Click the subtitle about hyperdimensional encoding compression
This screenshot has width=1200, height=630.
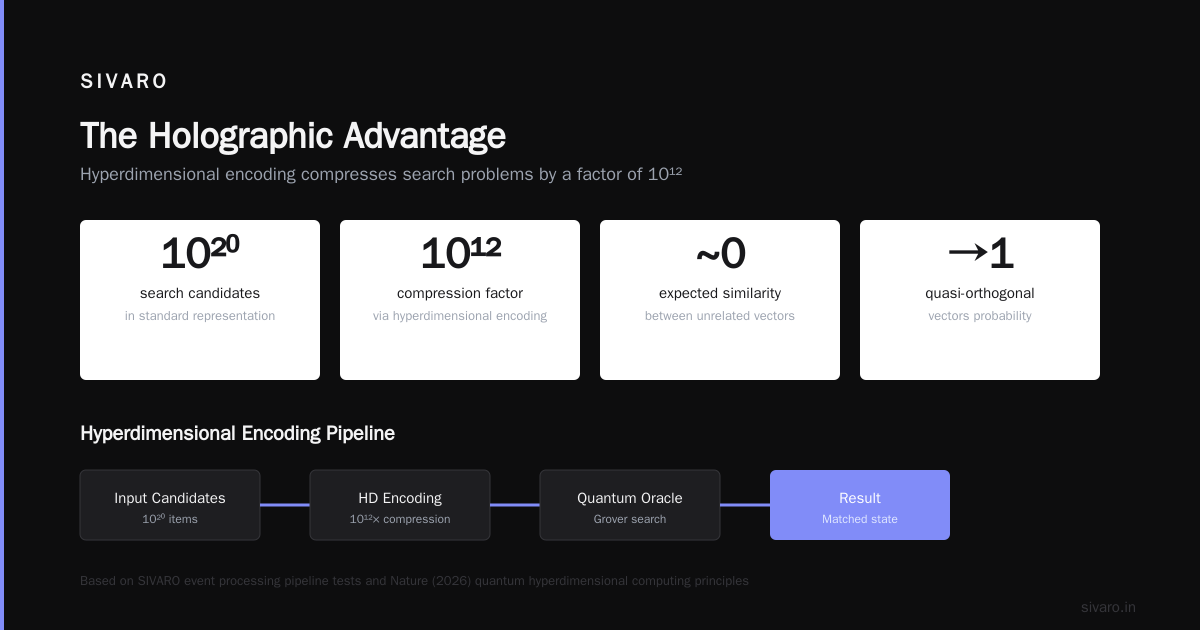point(381,174)
